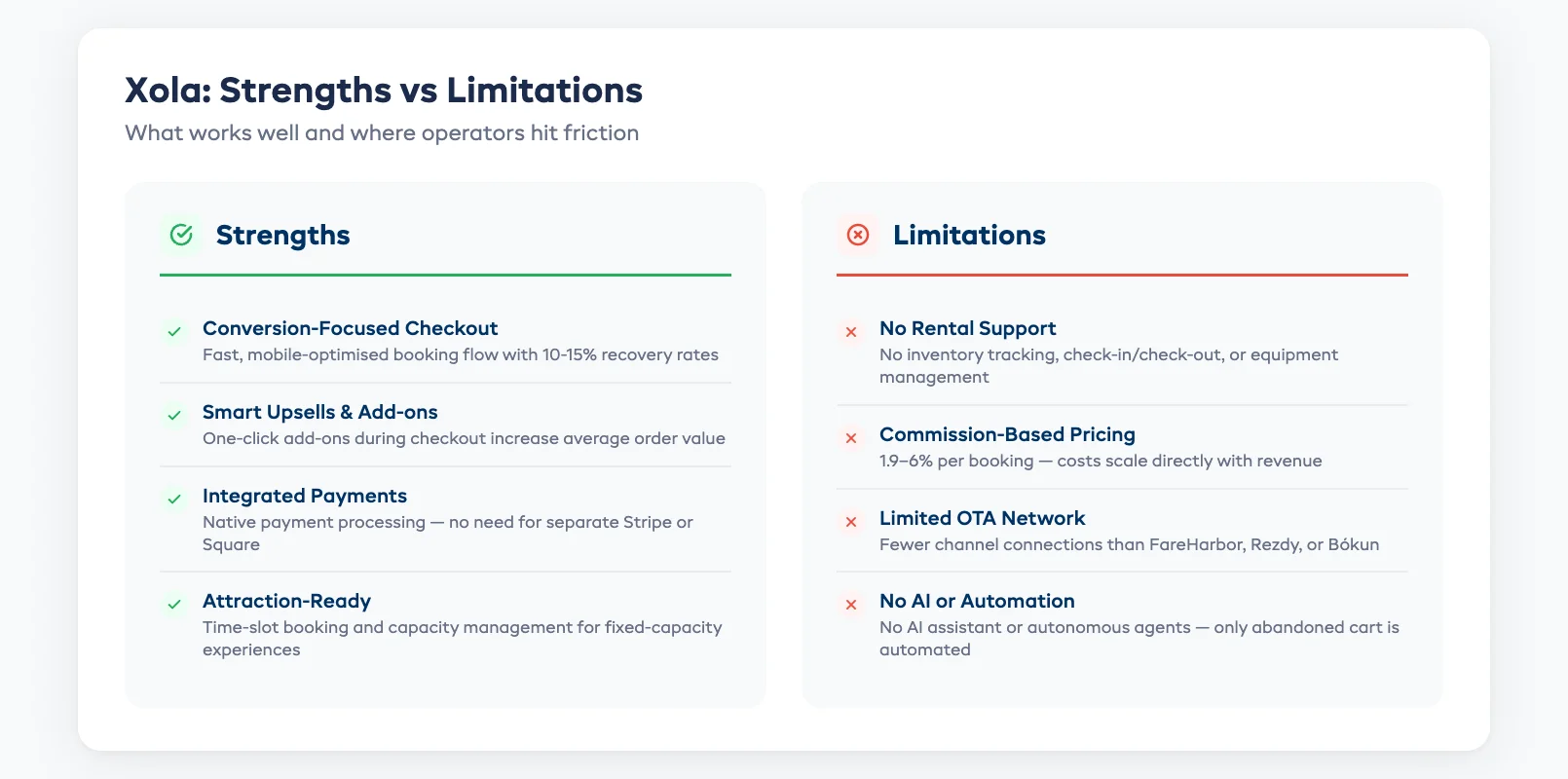Click the no AI assistant description text
This screenshot has width=1568, height=779.
click(x=1139, y=638)
